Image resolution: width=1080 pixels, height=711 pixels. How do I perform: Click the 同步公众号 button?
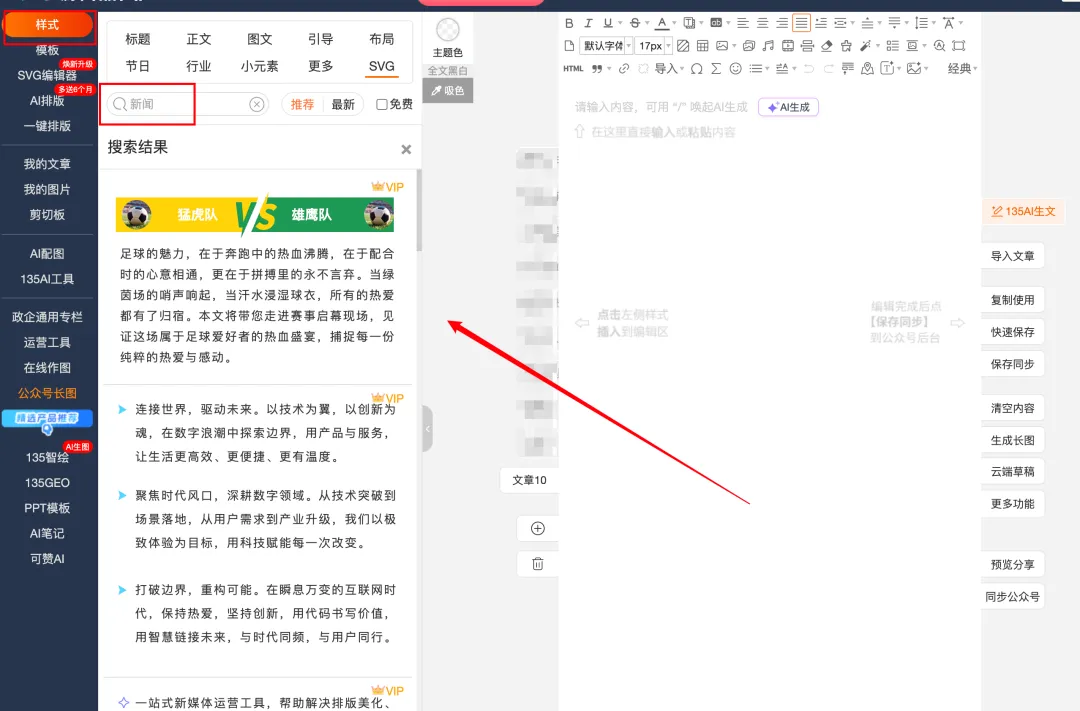(x=1012, y=597)
